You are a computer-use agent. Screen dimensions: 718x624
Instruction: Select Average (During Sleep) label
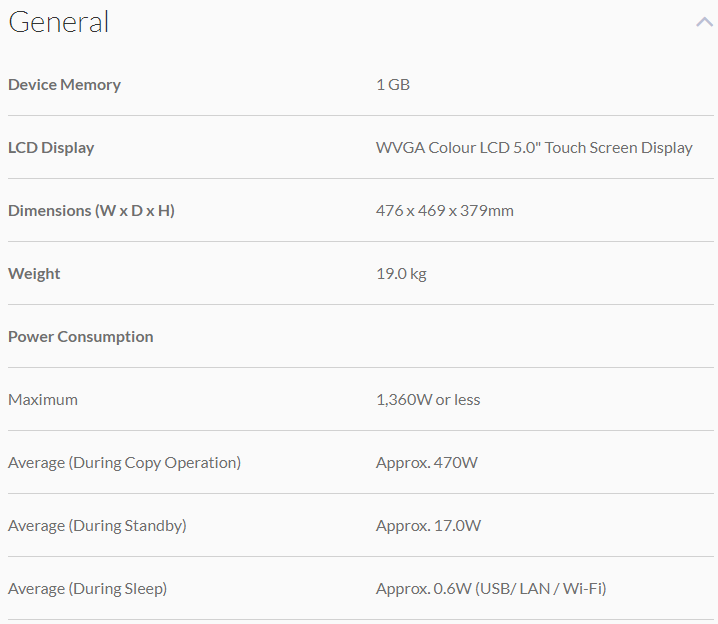[x=87, y=589]
